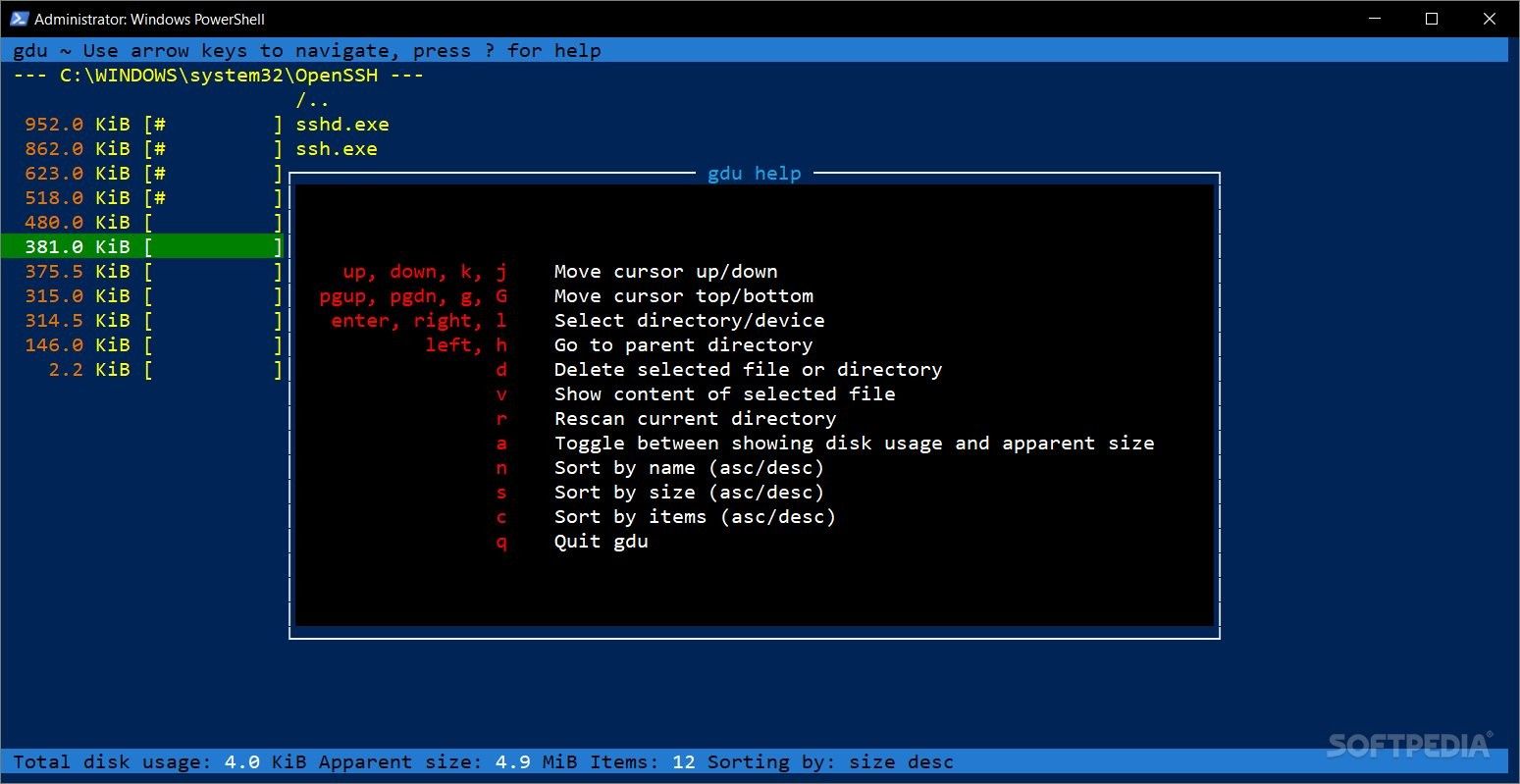Click the C:\WINDOWS\system32\OpenSSH path header
This screenshot has width=1520, height=784.
pos(219,76)
